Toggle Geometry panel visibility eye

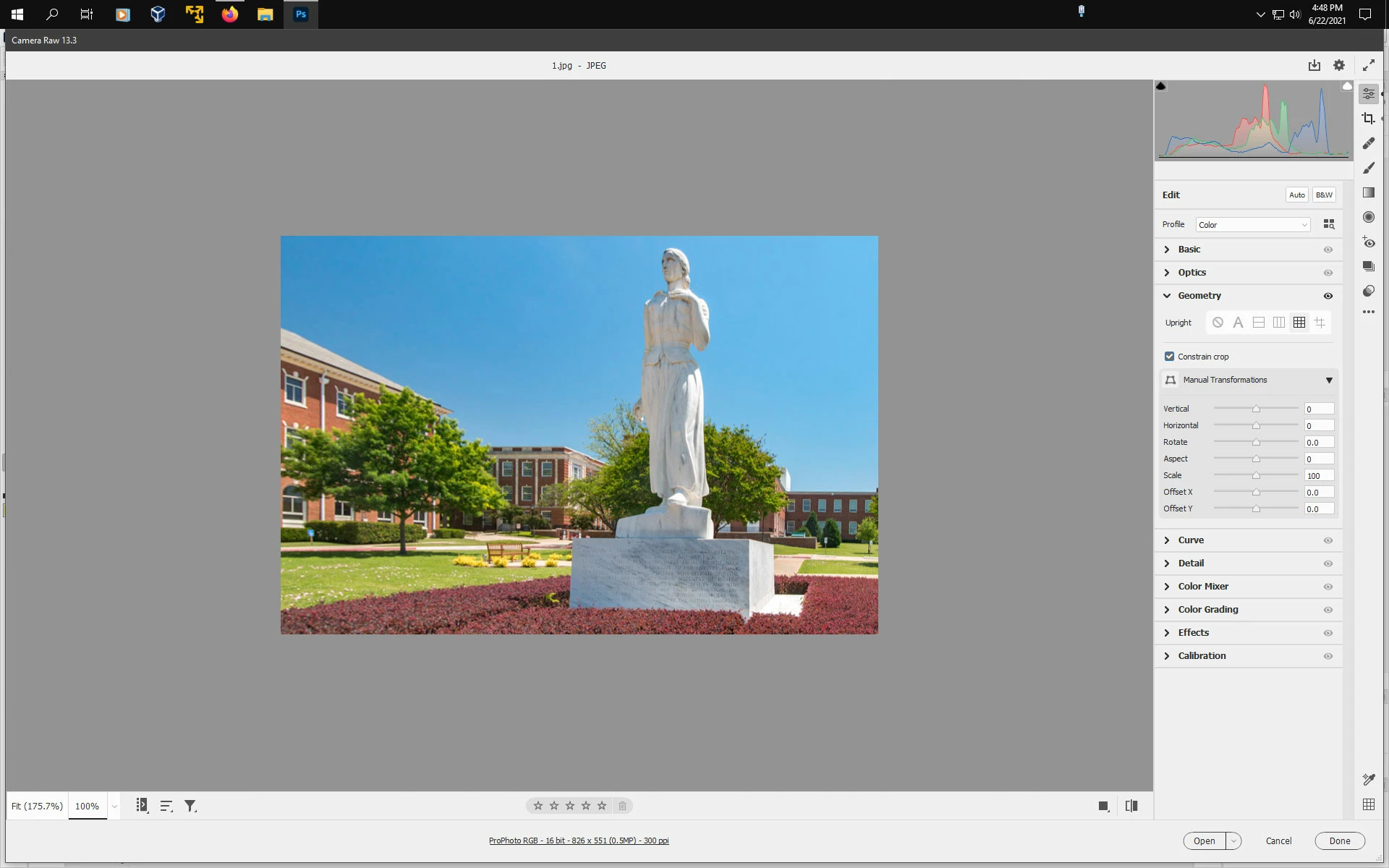coord(1328,296)
